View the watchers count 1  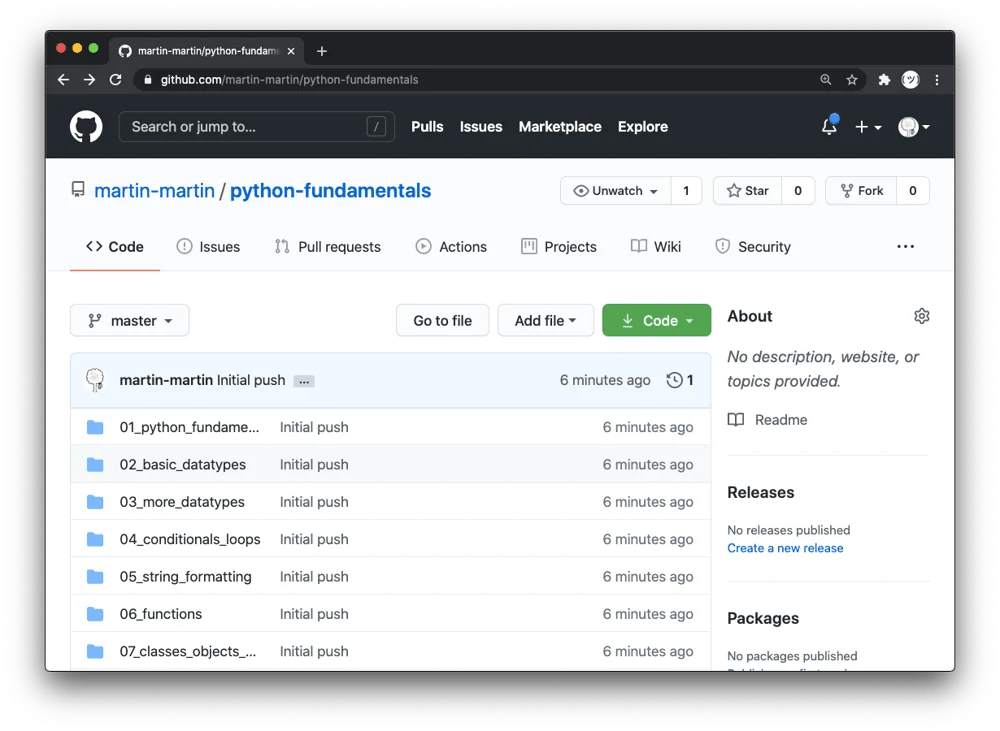tap(686, 191)
